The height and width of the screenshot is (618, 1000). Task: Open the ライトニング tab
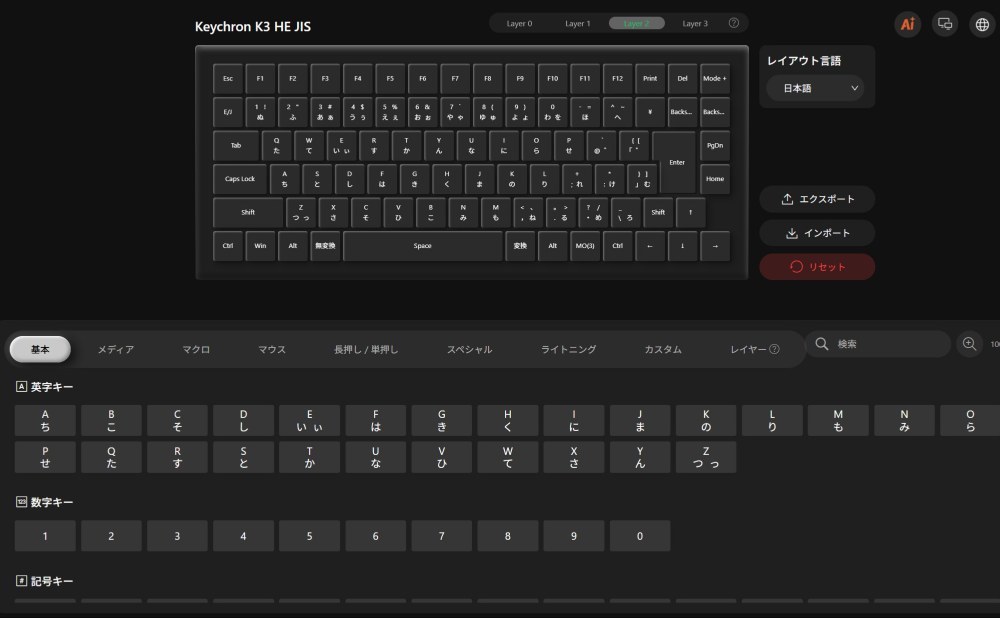pyautogui.click(x=568, y=349)
